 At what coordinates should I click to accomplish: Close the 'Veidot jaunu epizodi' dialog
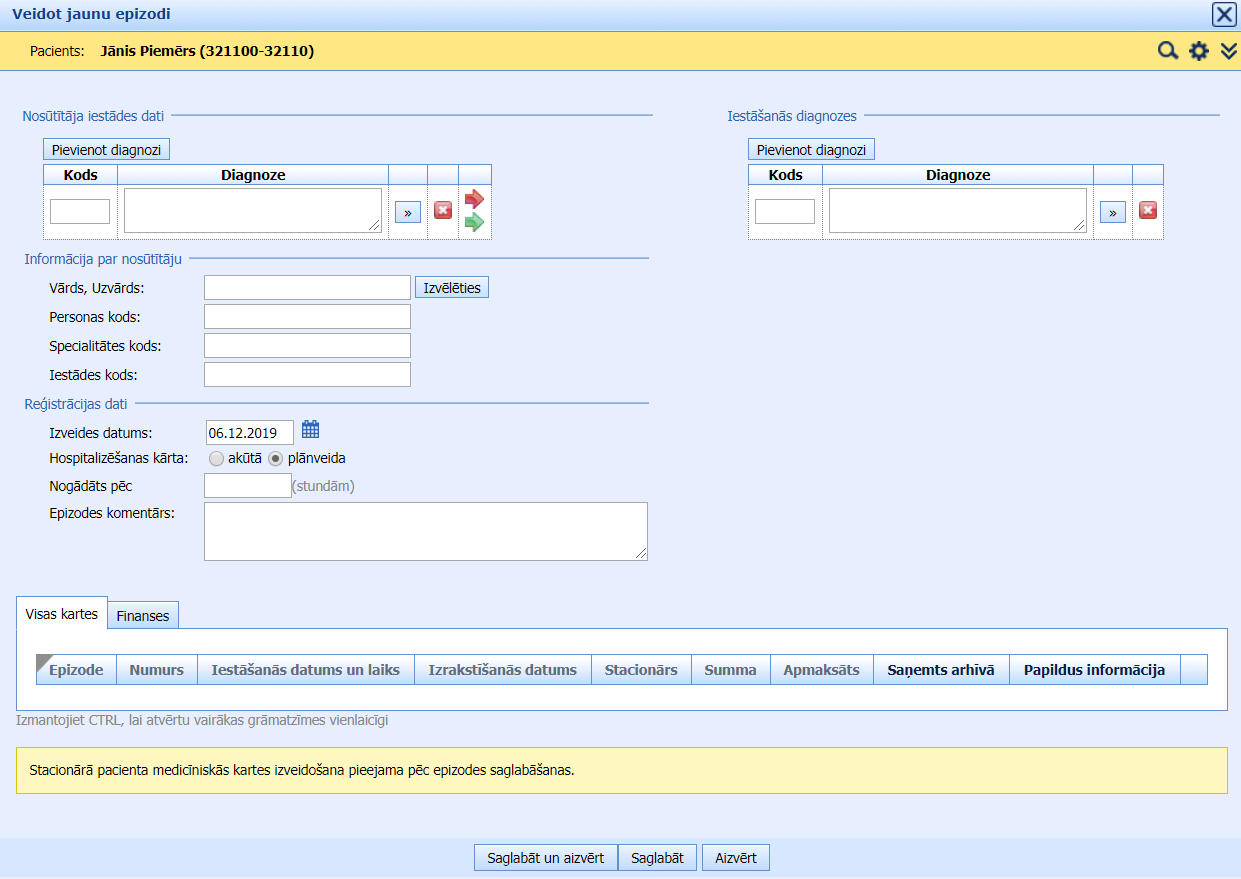[x=1223, y=14]
